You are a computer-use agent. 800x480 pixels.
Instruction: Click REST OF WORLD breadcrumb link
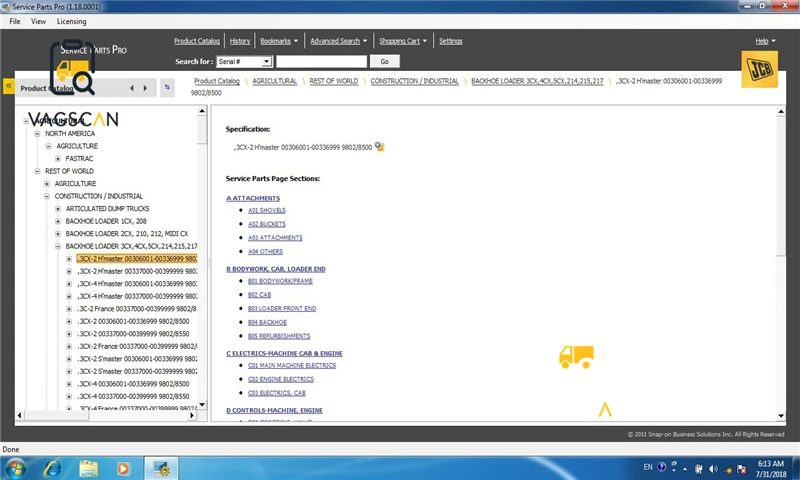click(334, 81)
